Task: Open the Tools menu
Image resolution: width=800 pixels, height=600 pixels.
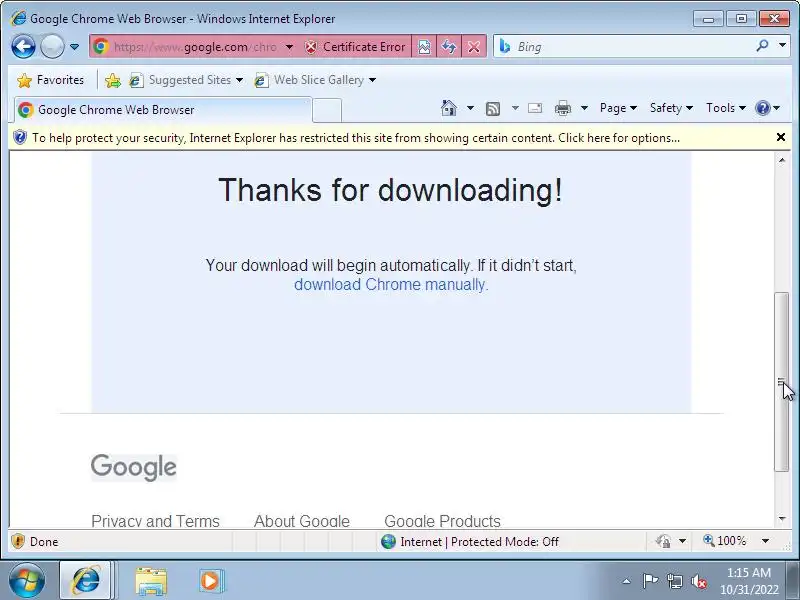Action: (x=726, y=108)
